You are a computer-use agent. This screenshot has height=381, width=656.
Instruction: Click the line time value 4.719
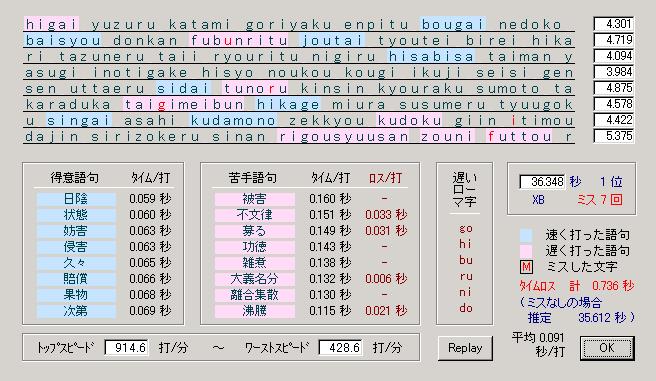(613, 40)
